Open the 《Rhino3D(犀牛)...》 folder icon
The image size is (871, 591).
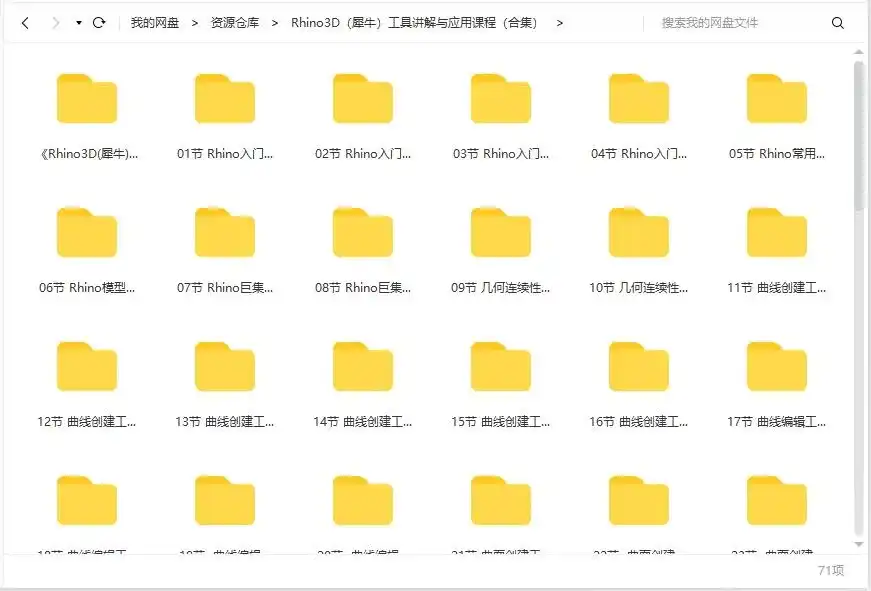tap(87, 97)
